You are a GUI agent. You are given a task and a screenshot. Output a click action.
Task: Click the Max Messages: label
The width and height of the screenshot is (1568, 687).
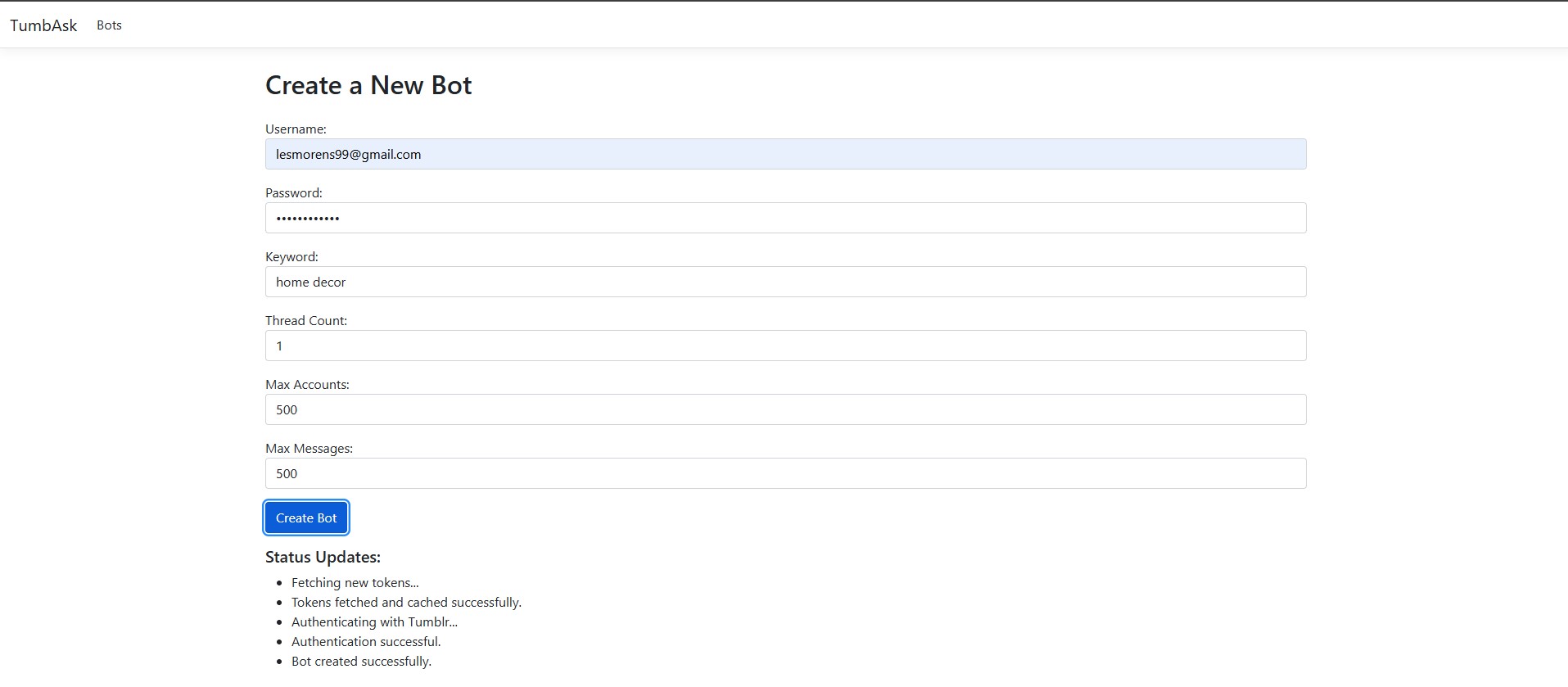[309, 449]
